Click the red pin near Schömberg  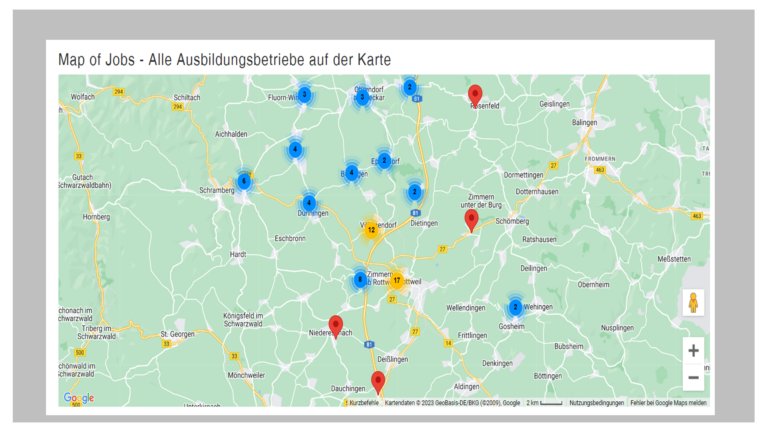(471, 221)
